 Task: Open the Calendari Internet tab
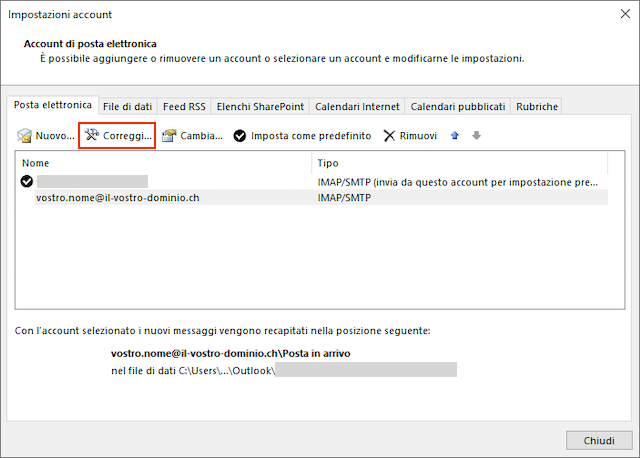click(x=357, y=107)
